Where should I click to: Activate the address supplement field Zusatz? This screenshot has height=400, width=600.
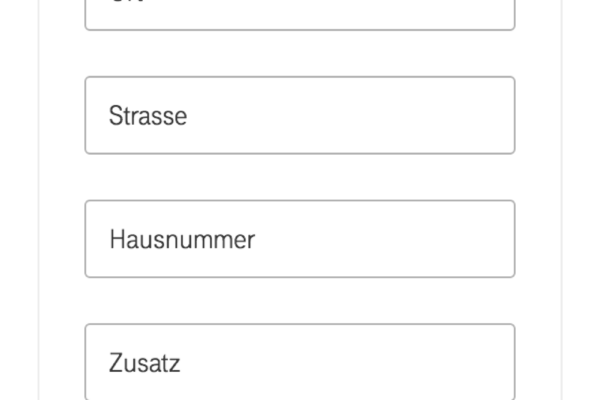click(300, 362)
